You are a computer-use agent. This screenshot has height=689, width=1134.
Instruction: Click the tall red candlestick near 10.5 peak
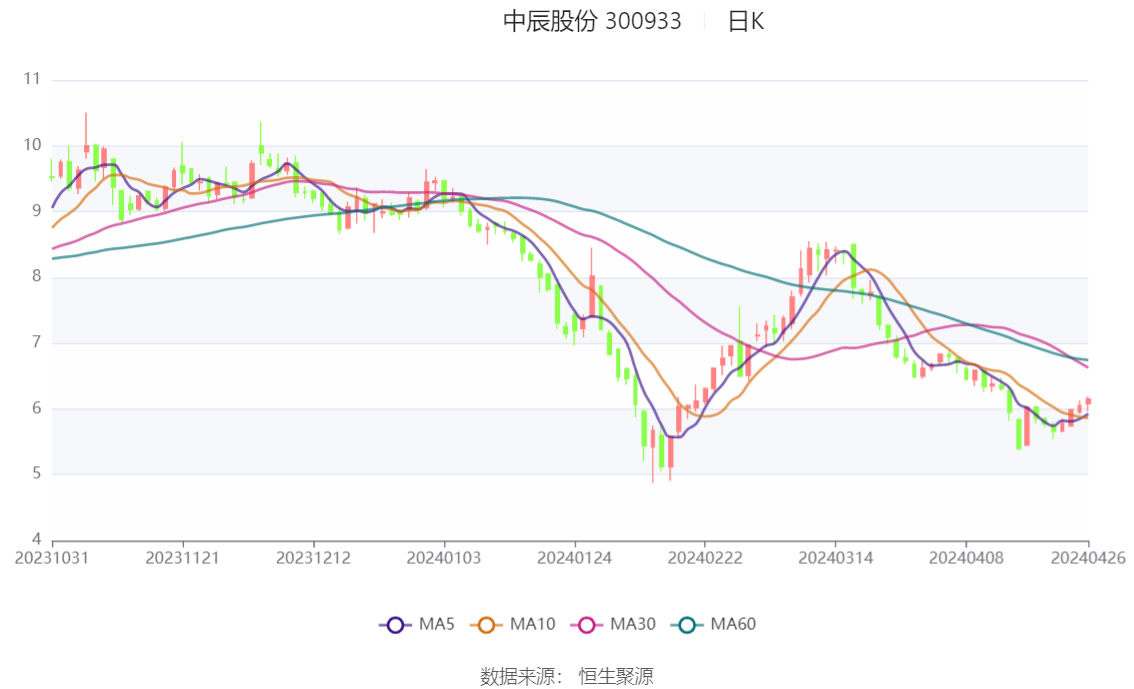click(x=86, y=136)
